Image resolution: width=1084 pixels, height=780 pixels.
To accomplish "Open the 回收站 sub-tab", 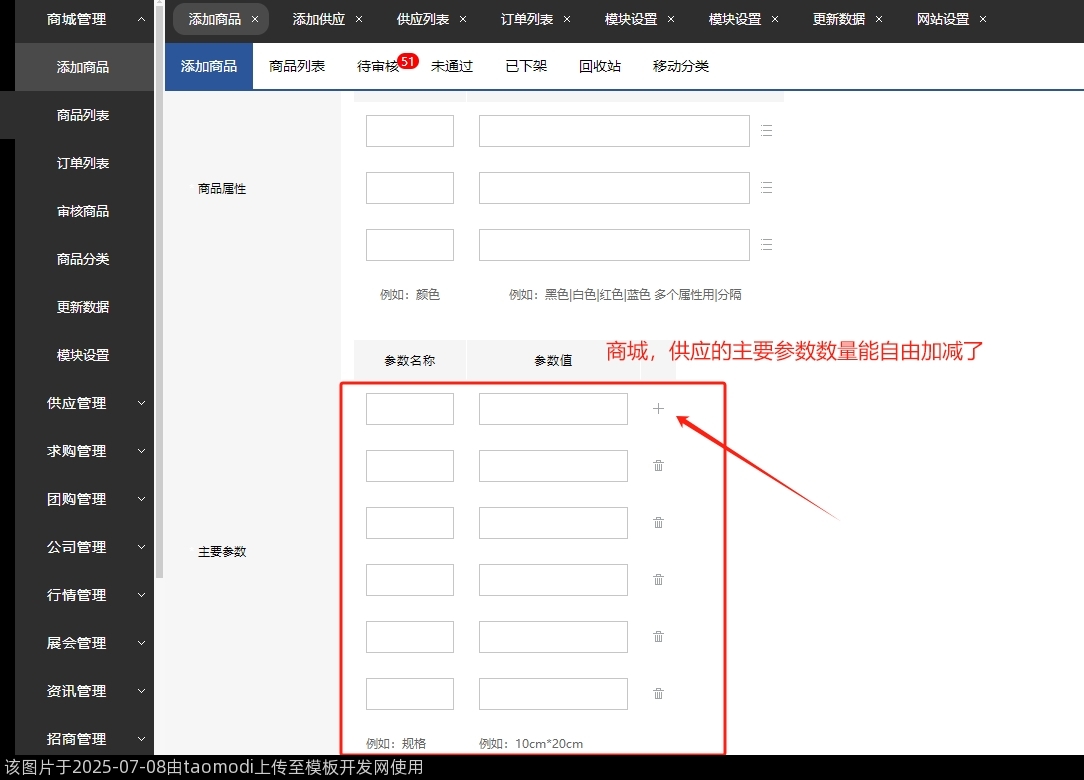I will [600, 66].
